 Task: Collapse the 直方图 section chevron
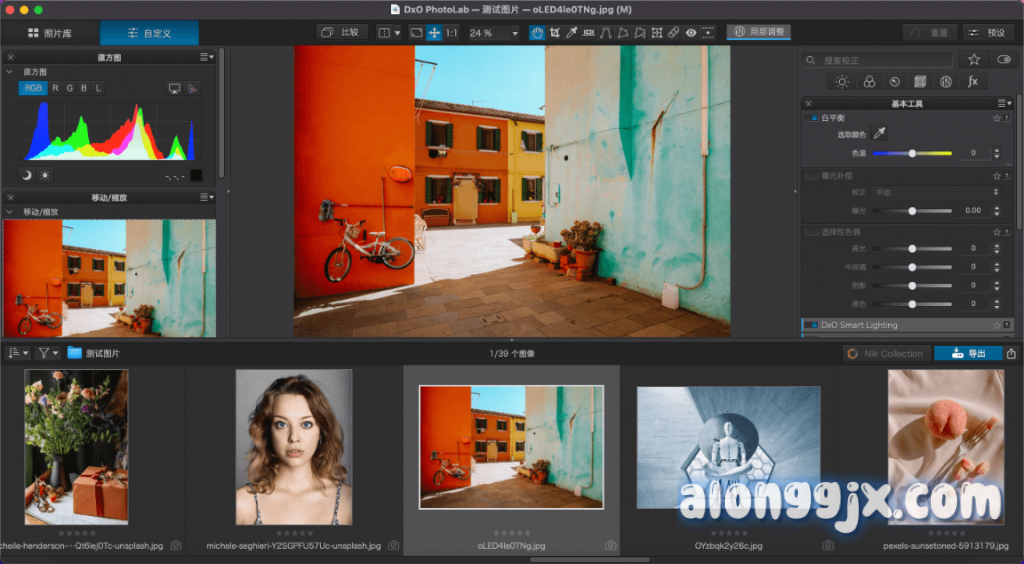(10, 72)
